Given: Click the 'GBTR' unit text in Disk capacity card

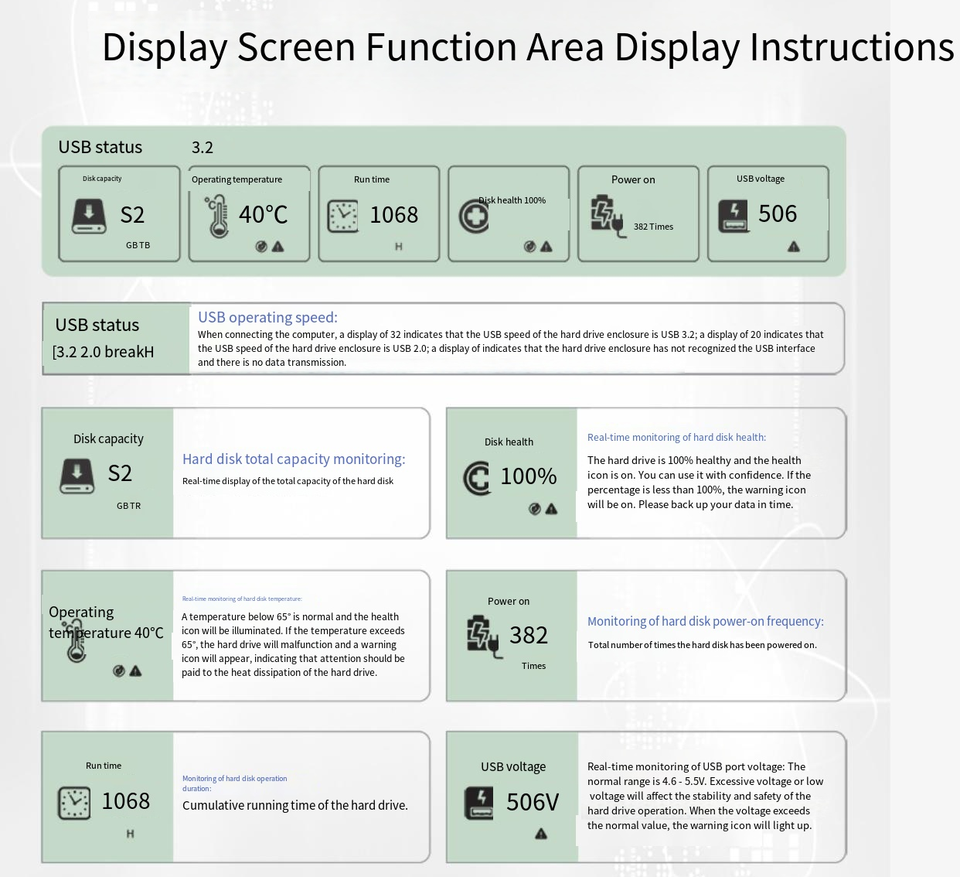Looking at the screenshot, I should pyautogui.click(x=129, y=506).
